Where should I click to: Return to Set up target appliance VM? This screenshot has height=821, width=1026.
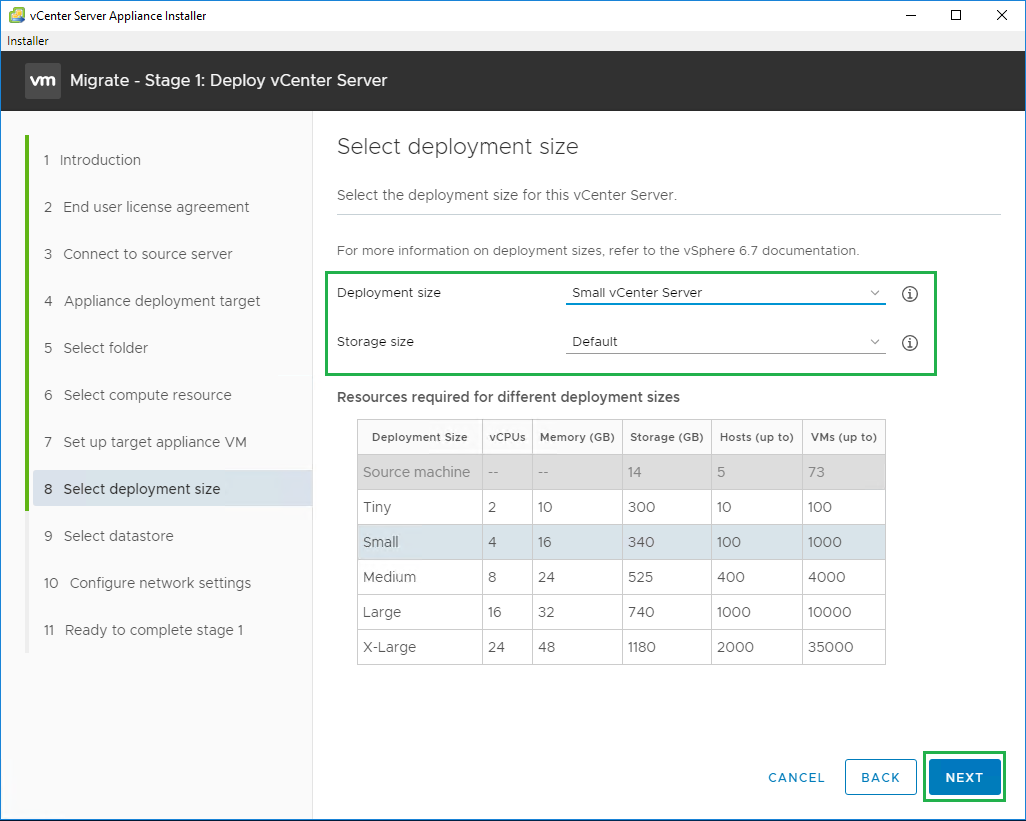[154, 442]
